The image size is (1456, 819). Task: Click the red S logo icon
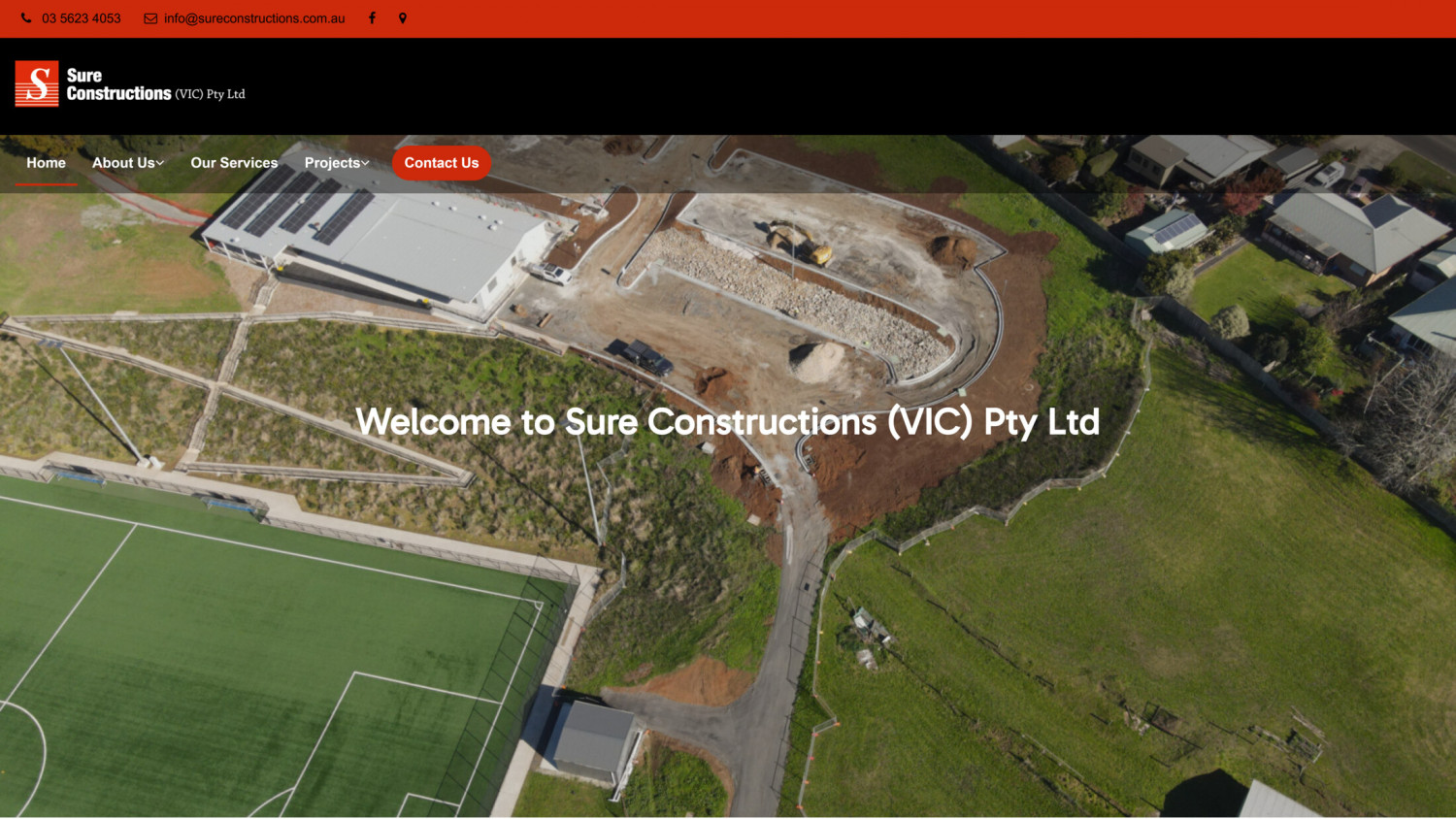[37, 83]
